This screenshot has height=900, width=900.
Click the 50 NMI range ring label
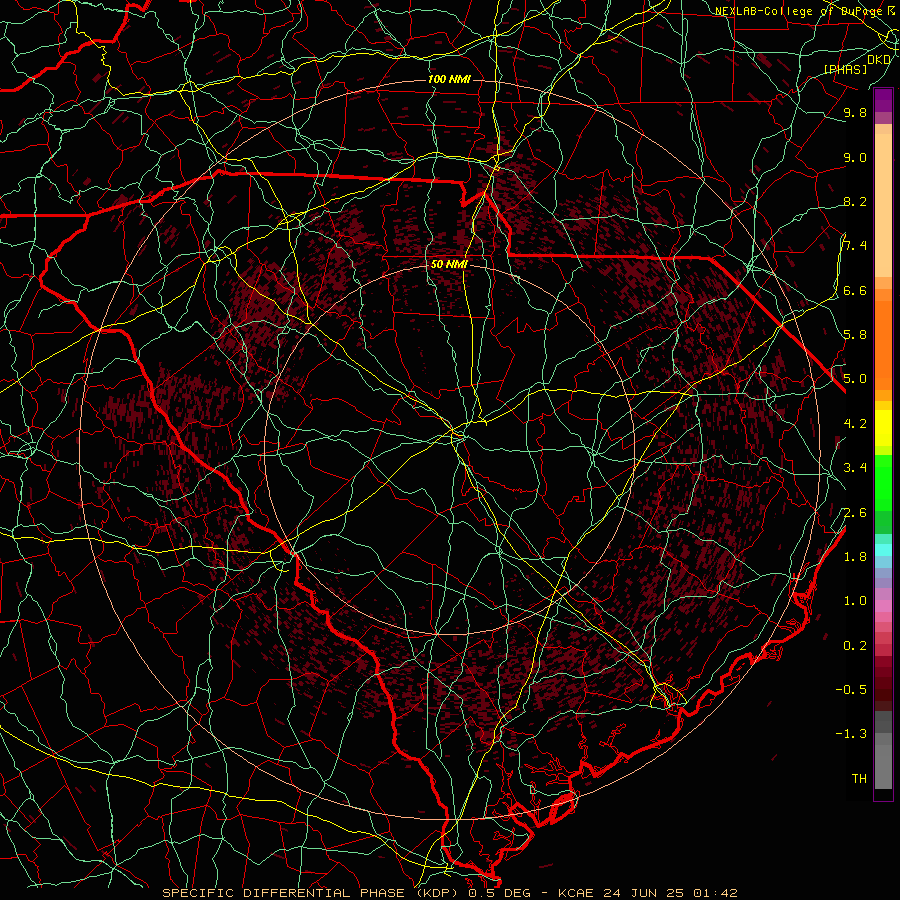click(x=449, y=264)
